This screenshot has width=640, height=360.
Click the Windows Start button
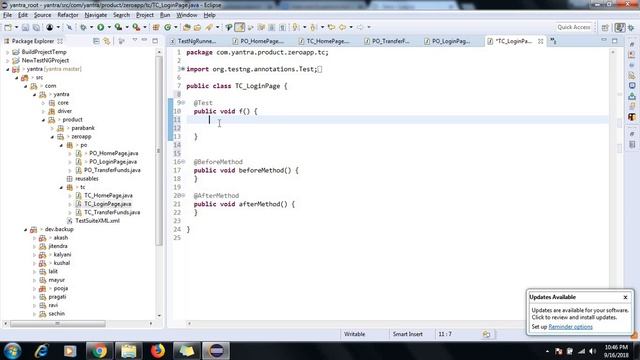click(x=13, y=351)
